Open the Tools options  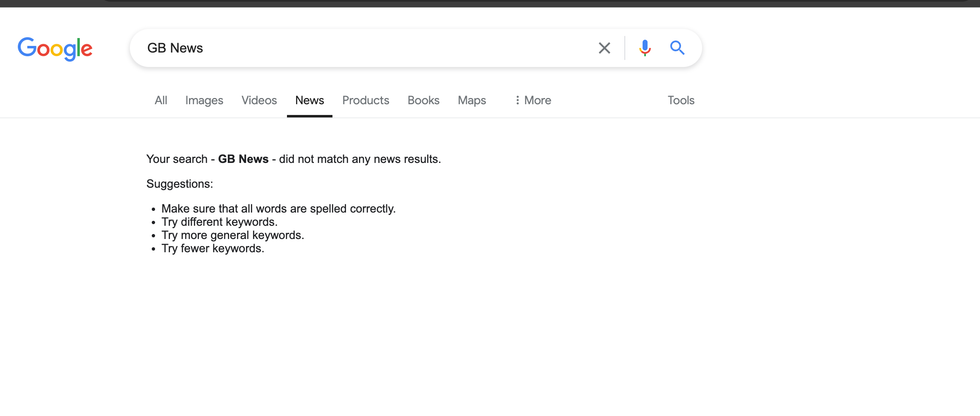pos(681,101)
